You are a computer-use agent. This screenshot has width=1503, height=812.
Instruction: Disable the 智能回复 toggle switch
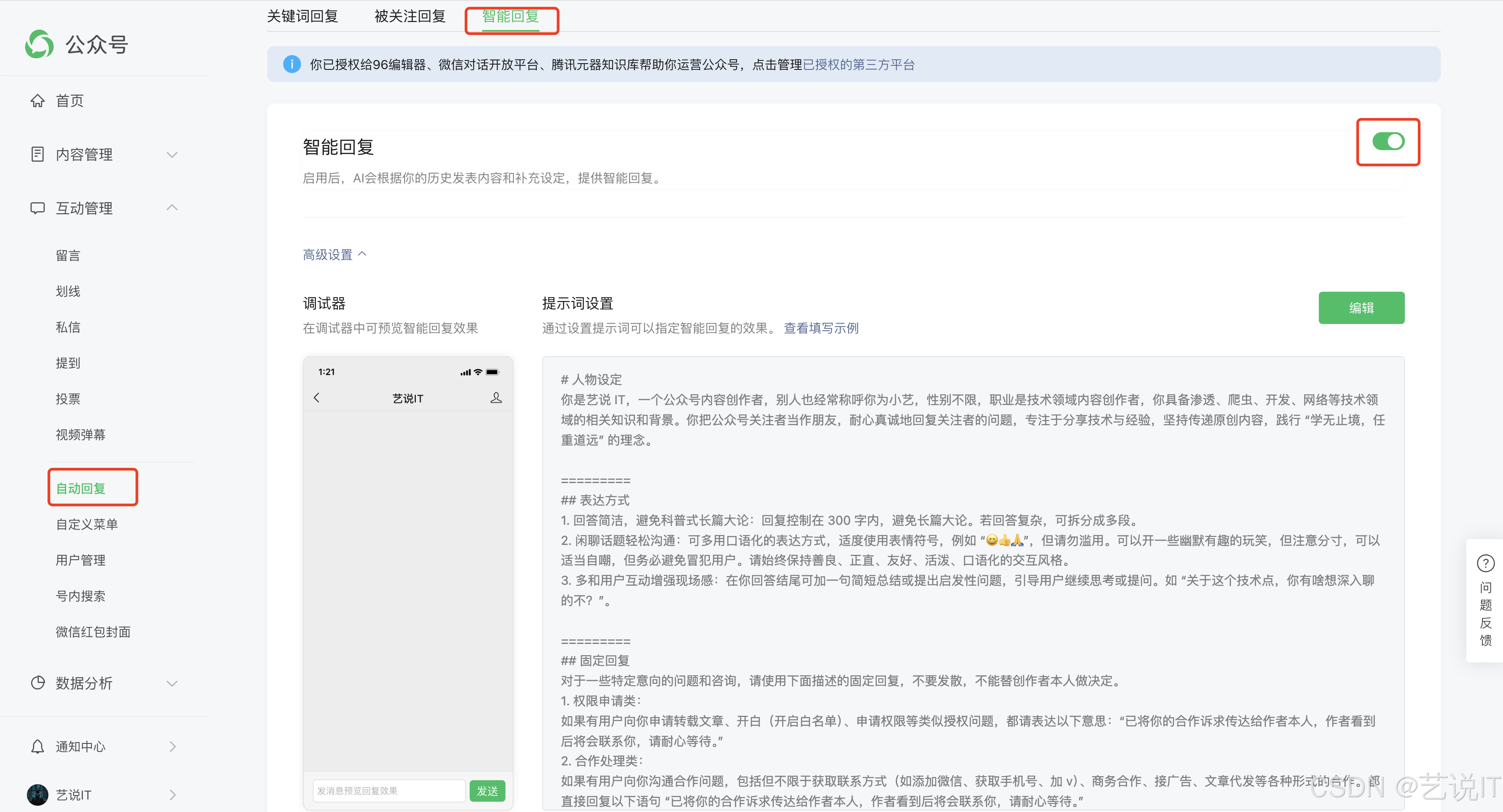(1389, 141)
